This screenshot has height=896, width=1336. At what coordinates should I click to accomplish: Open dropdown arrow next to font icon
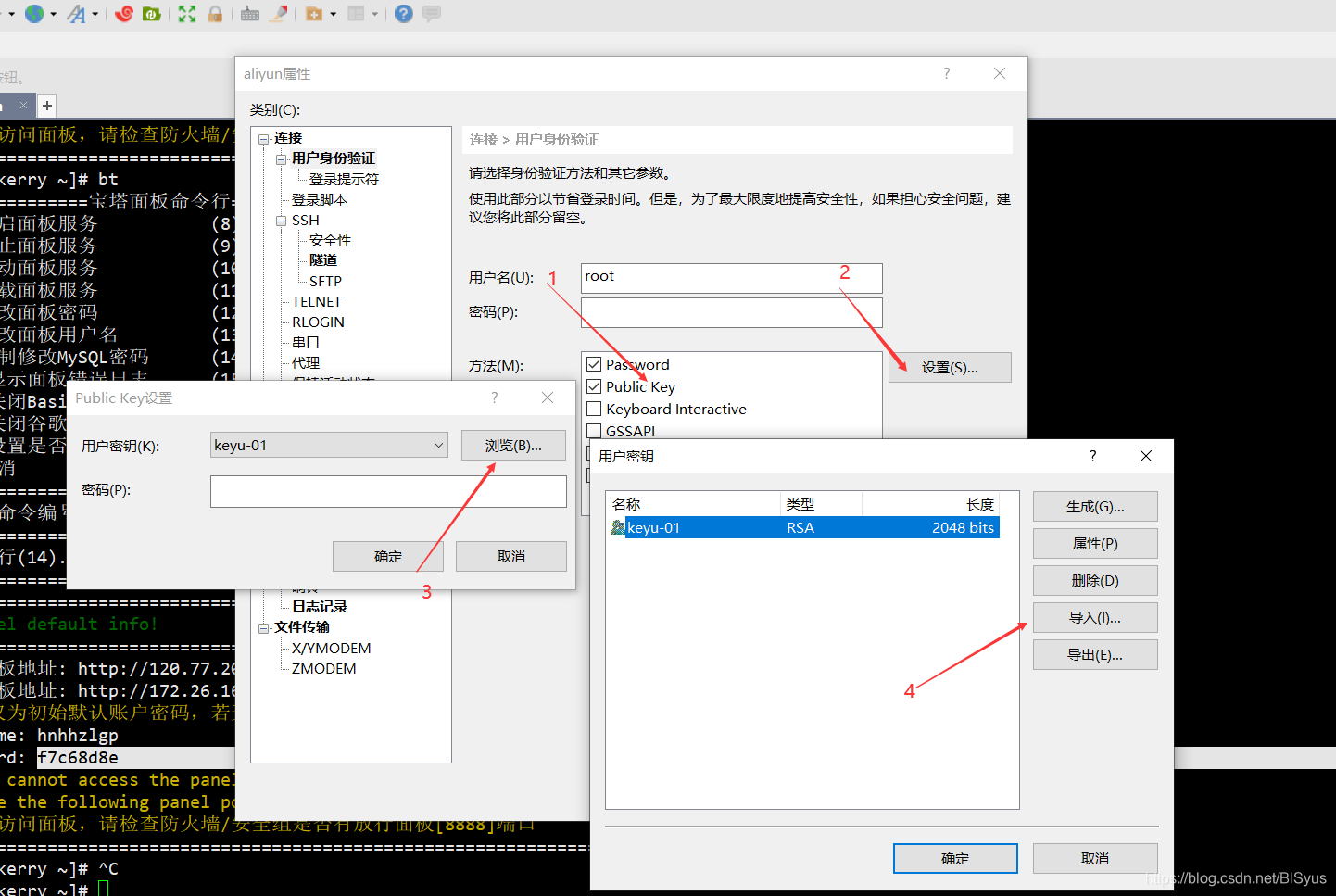pos(95,14)
